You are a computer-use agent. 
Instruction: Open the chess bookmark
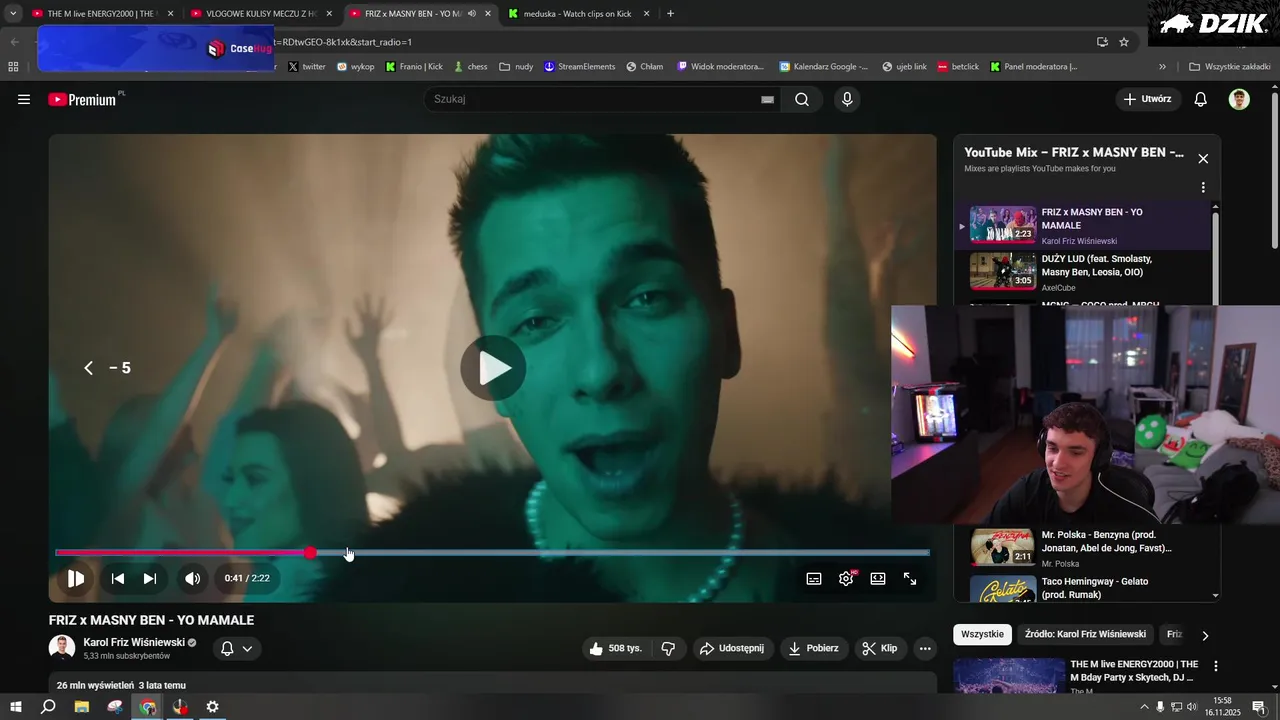(470, 67)
